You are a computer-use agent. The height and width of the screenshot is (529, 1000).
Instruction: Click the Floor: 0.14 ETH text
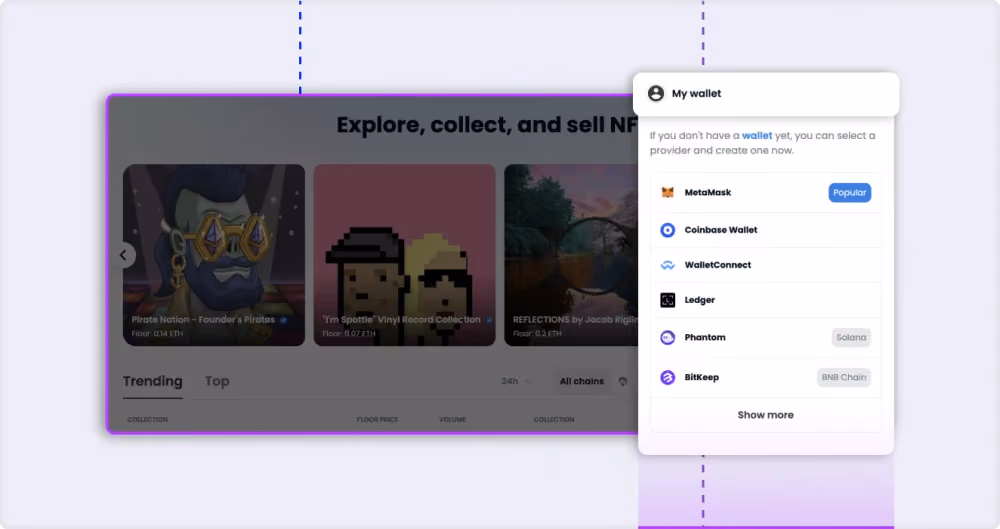click(x=158, y=333)
